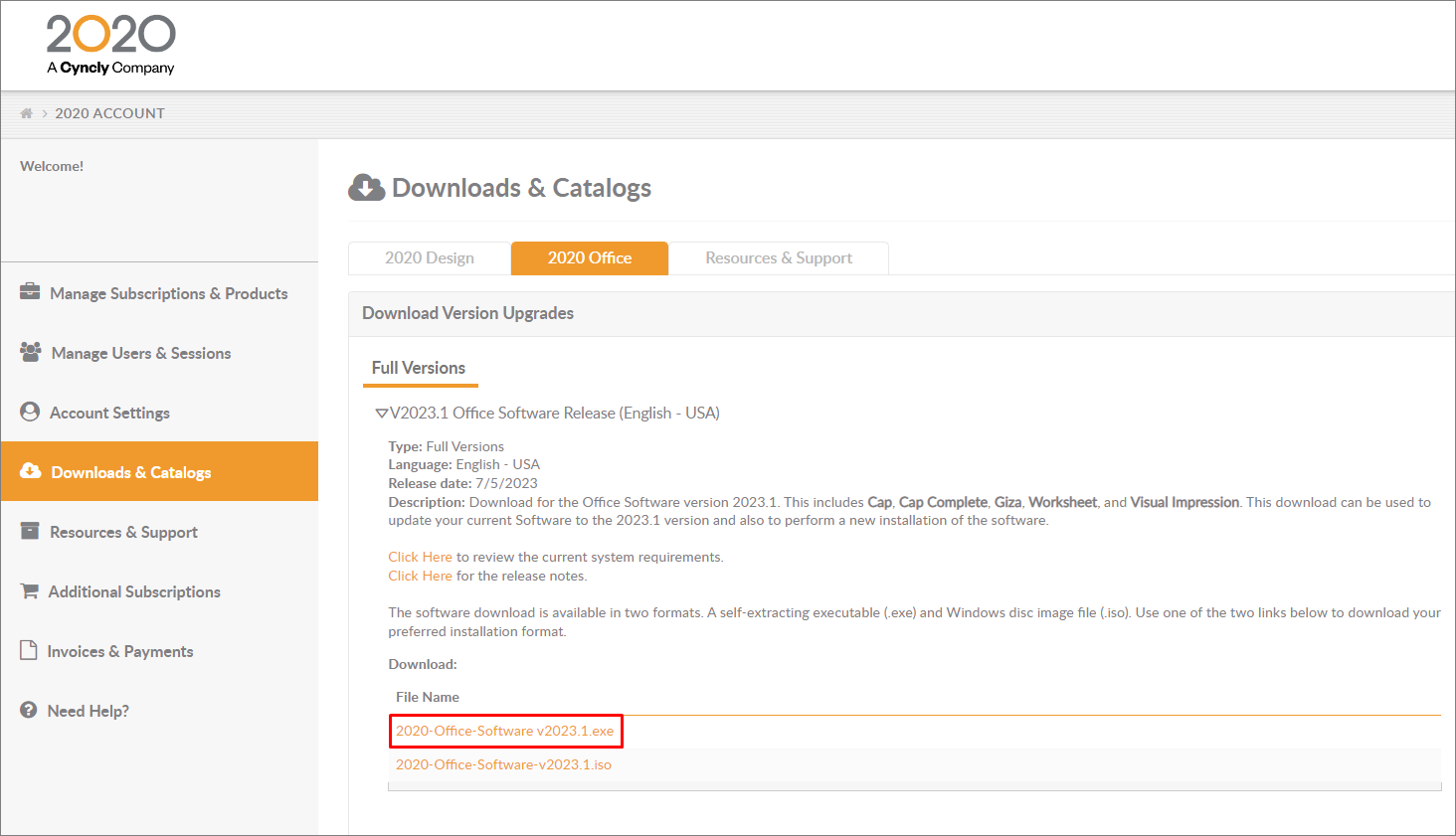This screenshot has height=836, width=1456.
Task: Click the Type: Full Versions line
Action: tap(446, 446)
